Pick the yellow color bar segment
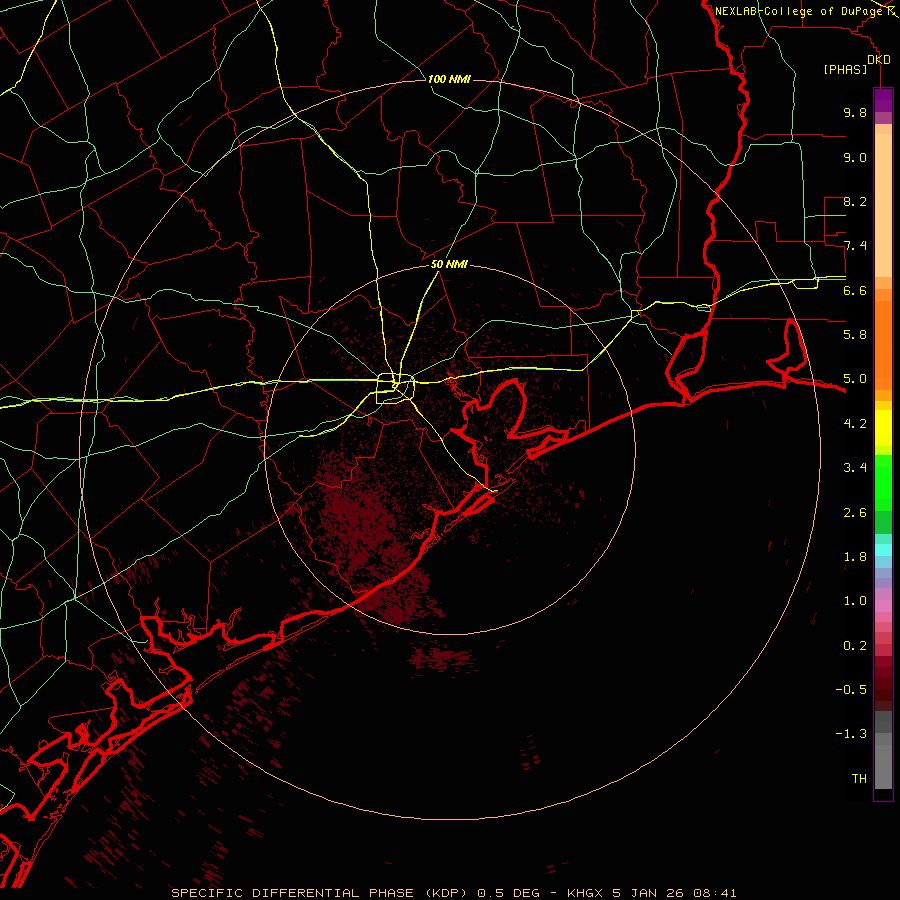This screenshot has width=900, height=900. pyautogui.click(x=883, y=428)
